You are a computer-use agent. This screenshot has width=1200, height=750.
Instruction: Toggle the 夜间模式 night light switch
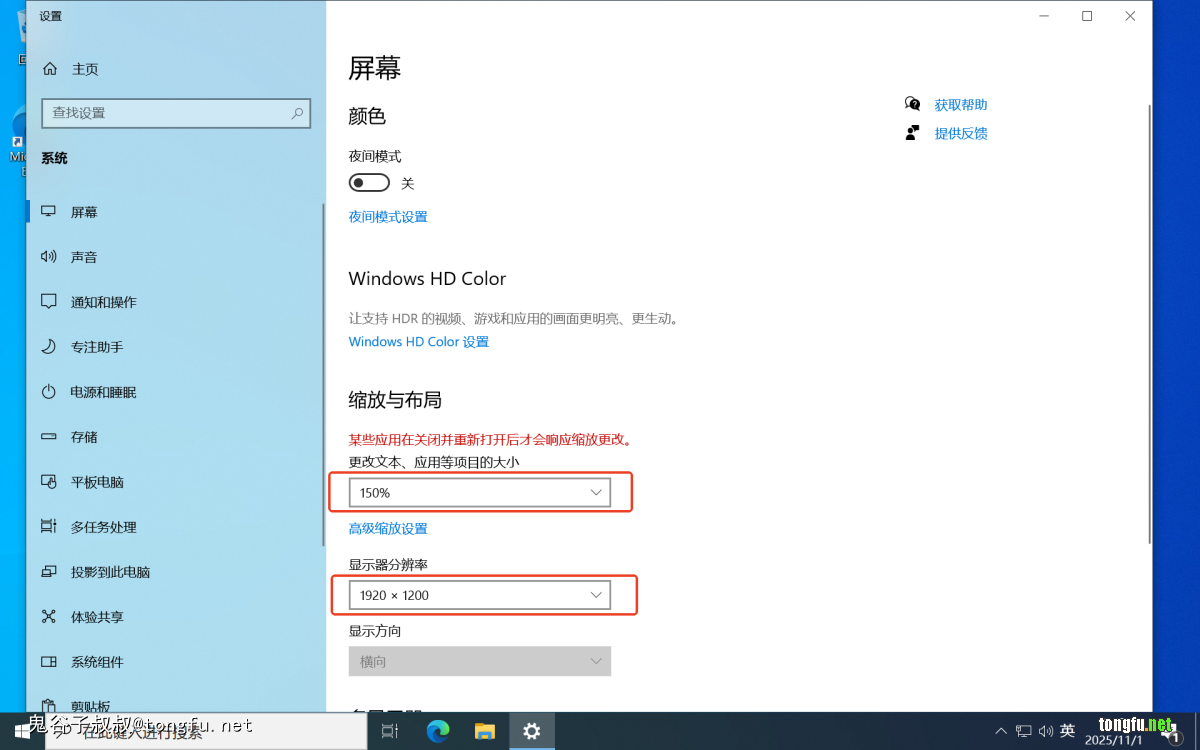tap(369, 183)
